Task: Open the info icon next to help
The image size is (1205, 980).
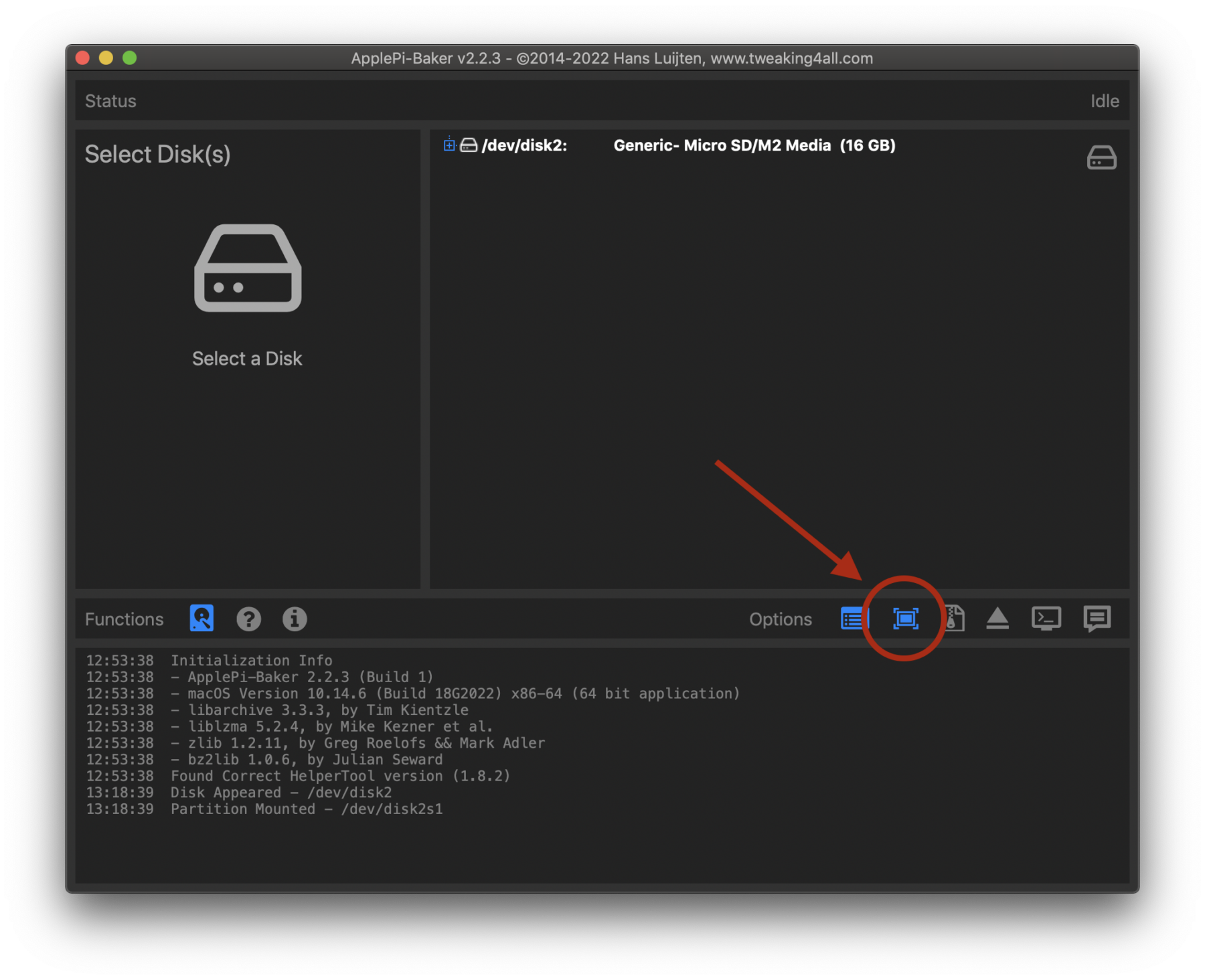Action: pyautogui.click(x=295, y=619)
